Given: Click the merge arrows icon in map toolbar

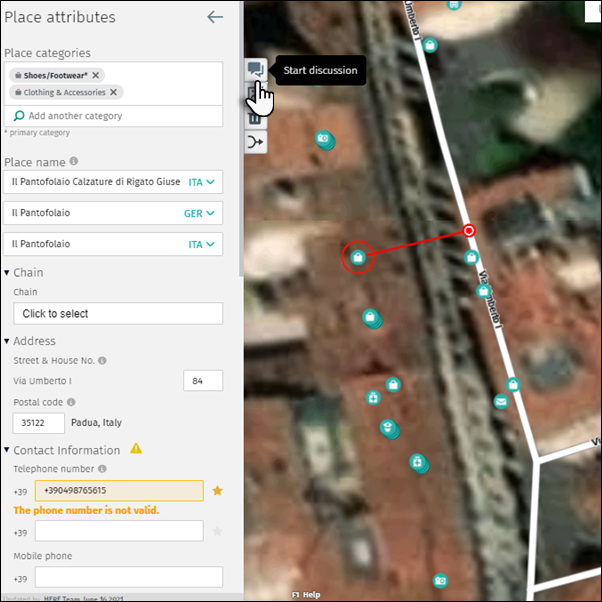Looking at the screenshot, I should (x=256, y=142).
